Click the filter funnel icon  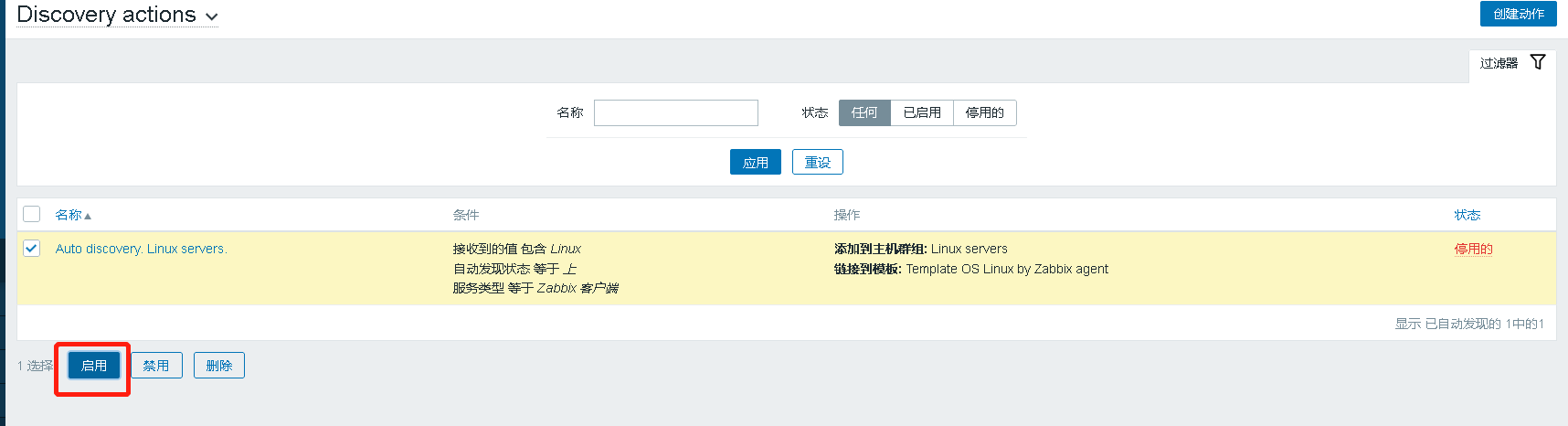[1538, 62]
